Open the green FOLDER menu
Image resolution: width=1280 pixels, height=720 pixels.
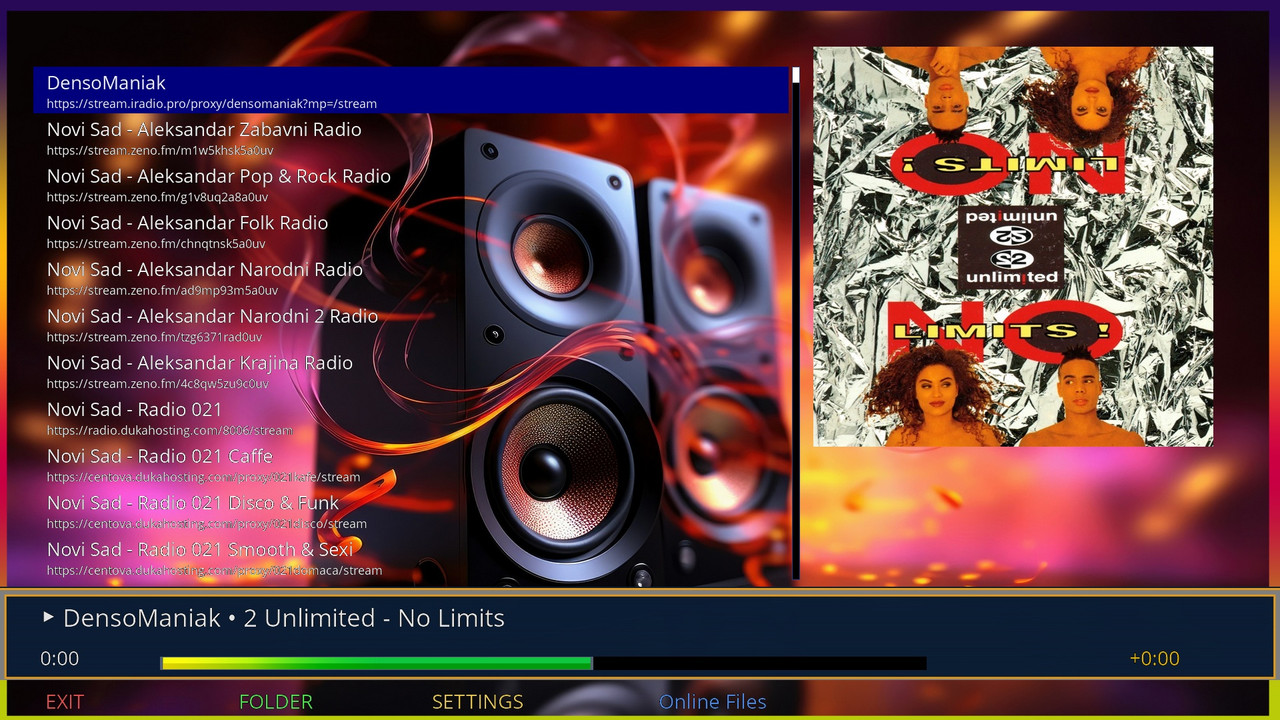tap(276, 702)
